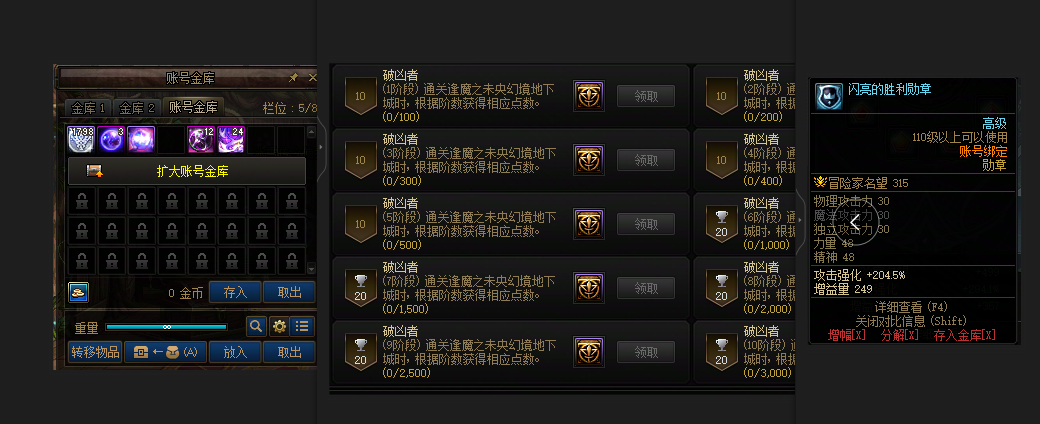Expand the side arrow on the vault's right edge
Viewport: 1040px width, 424px height.
[321, 147]
